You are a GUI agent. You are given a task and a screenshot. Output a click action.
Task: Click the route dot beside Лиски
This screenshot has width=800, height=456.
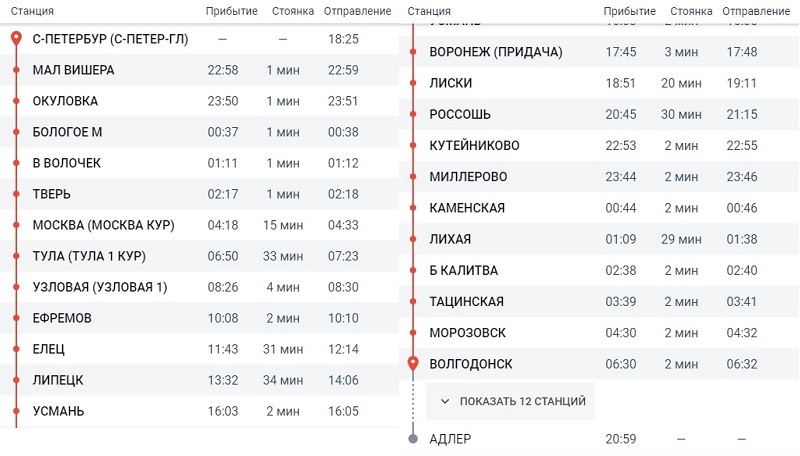(414, 83)
